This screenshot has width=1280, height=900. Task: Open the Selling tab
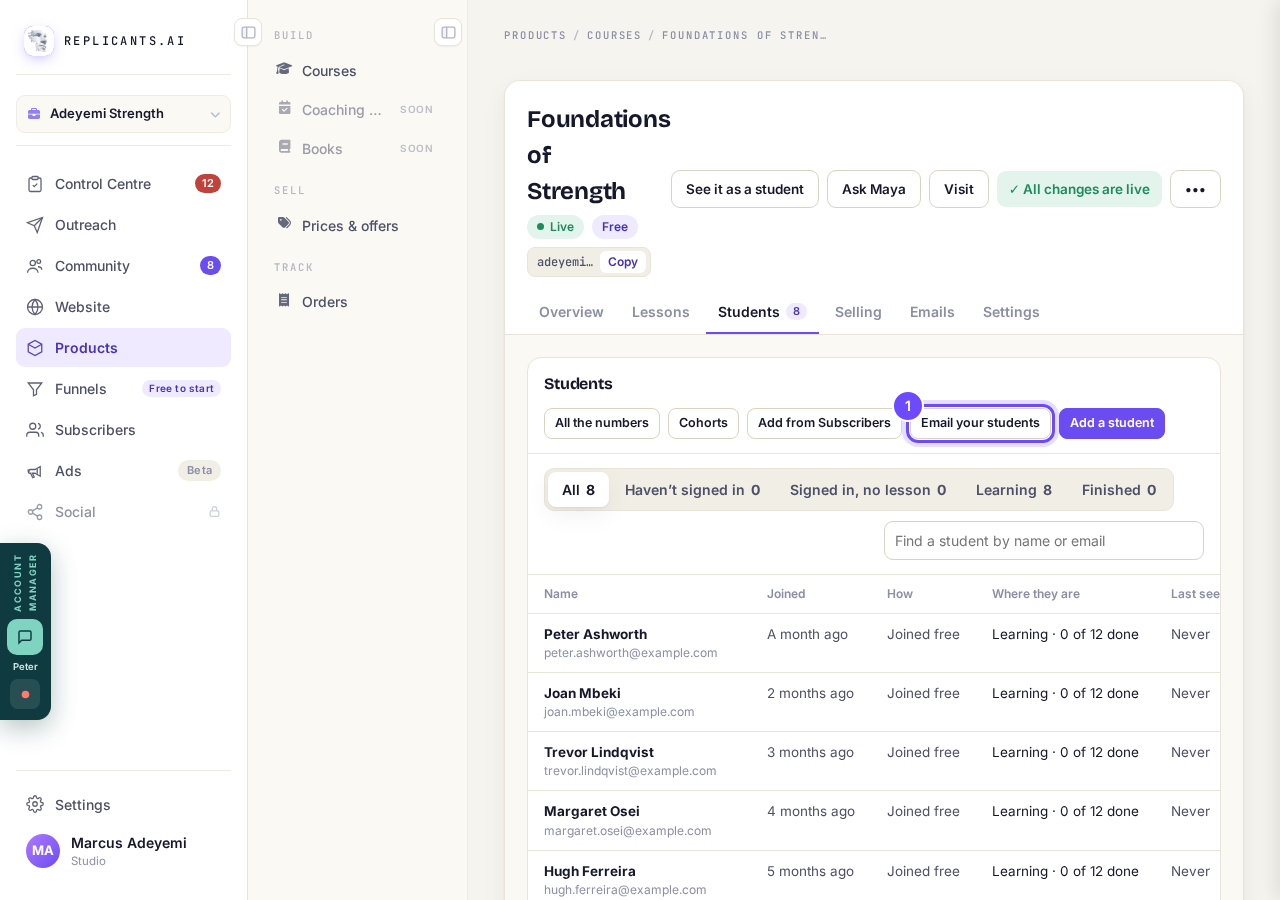coord(858,312)
